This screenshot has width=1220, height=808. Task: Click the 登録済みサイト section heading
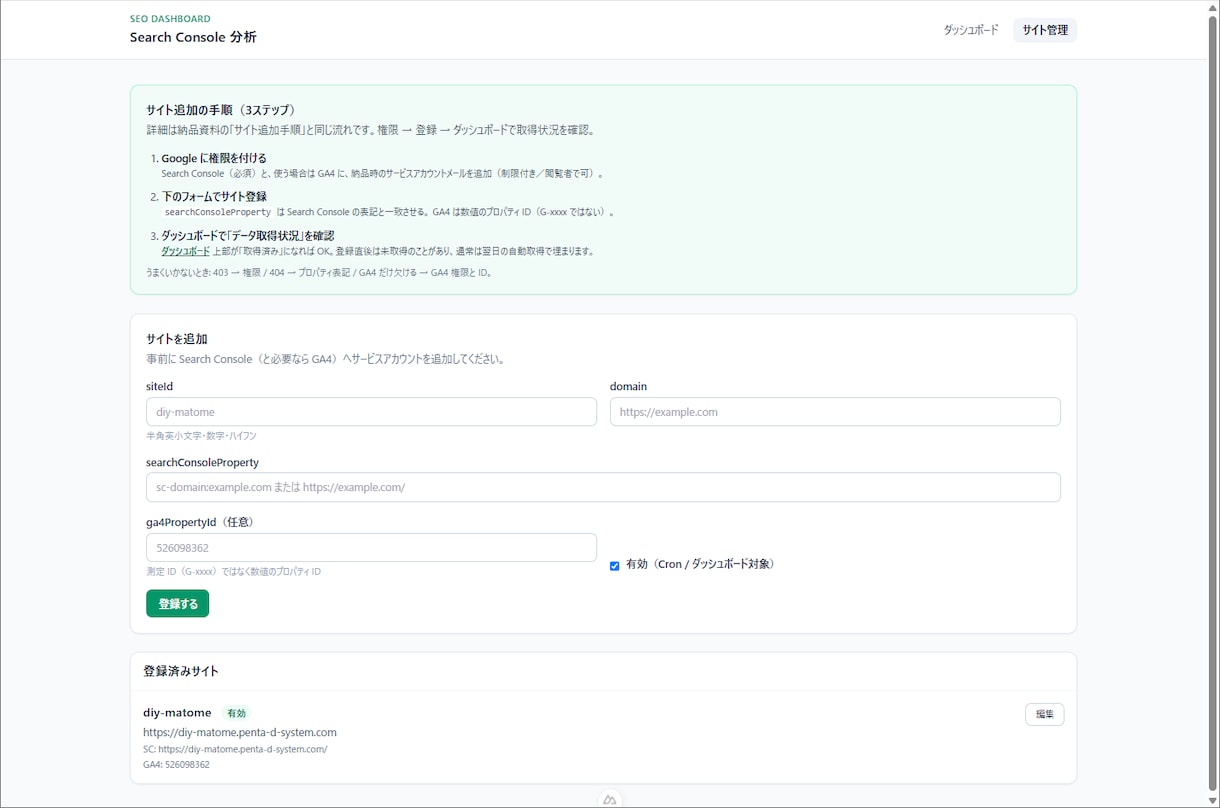(x=181, y=671)
